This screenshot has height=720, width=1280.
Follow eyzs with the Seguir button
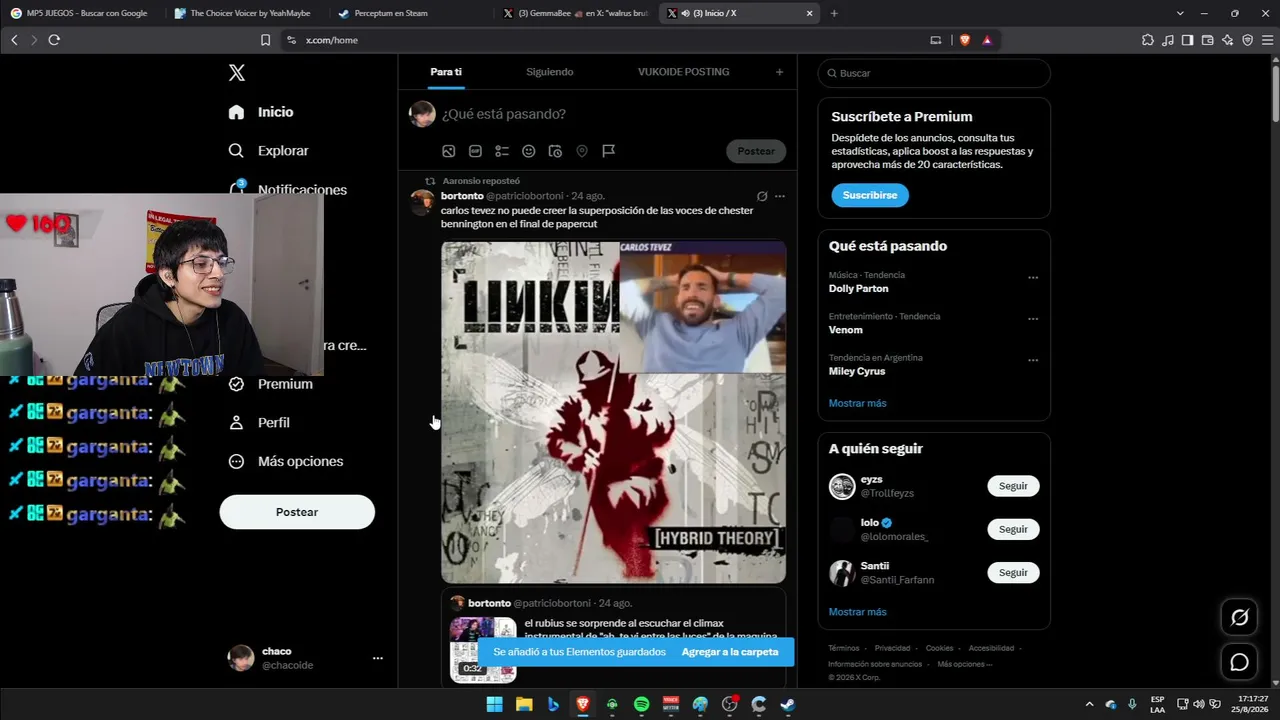point(1013,486)
